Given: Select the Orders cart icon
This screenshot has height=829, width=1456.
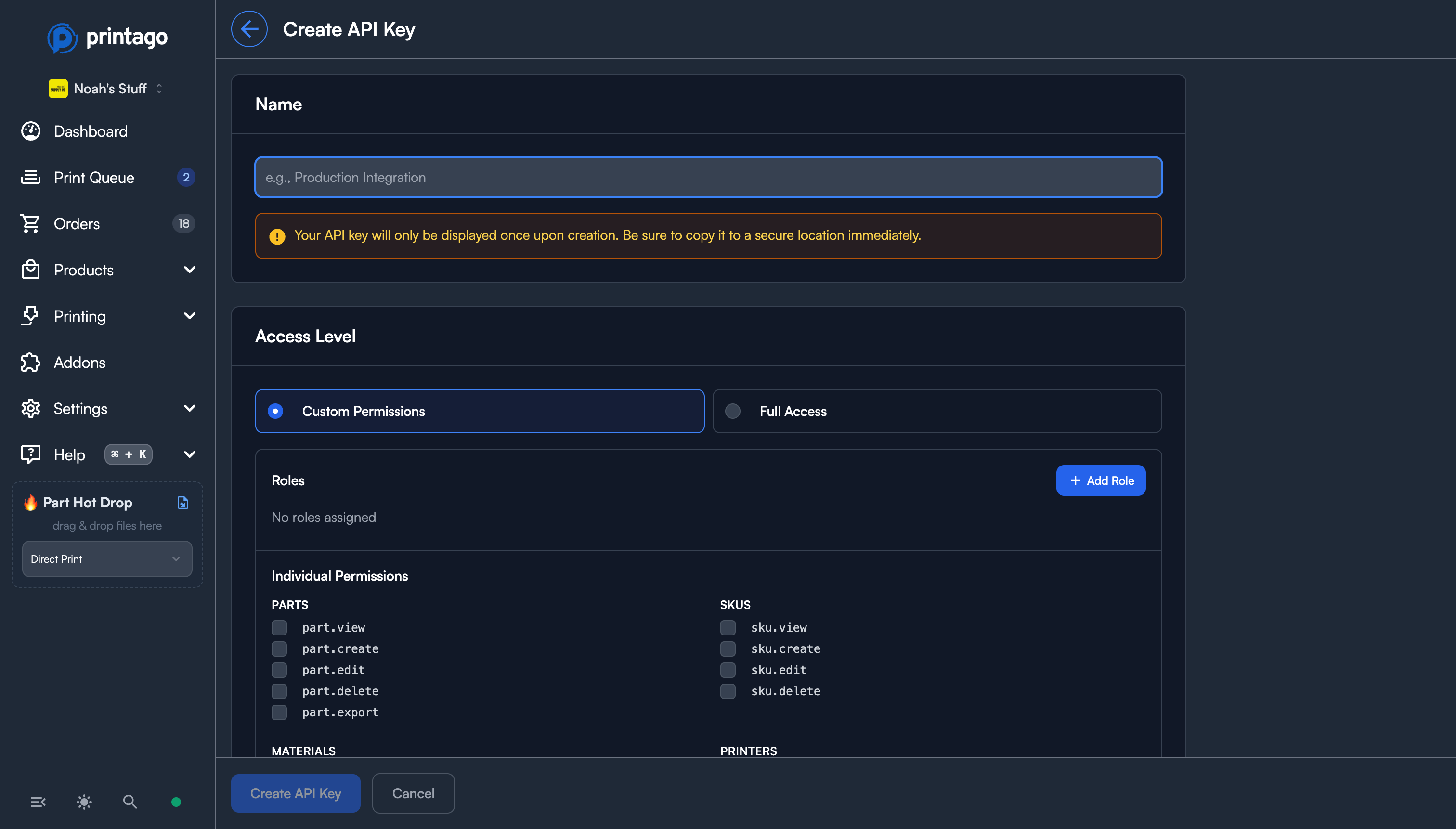Looking at the screenshot, I should [x=31, y=223].
